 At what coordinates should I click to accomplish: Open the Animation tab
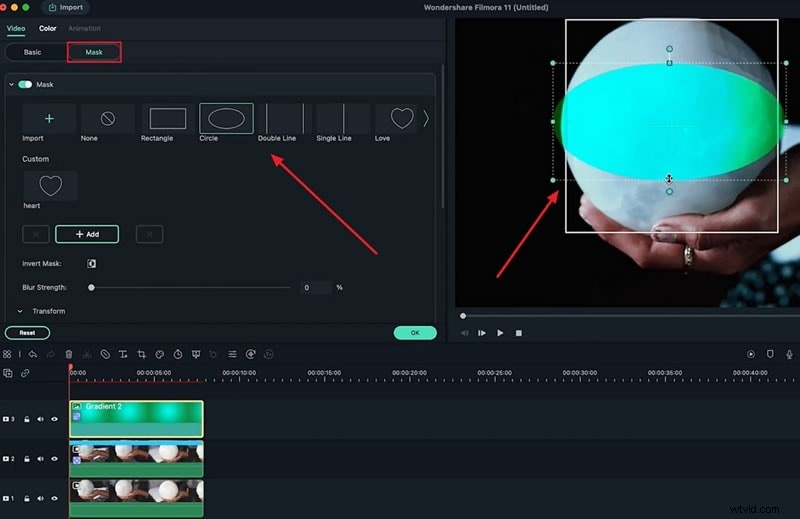tap(84, 29)
